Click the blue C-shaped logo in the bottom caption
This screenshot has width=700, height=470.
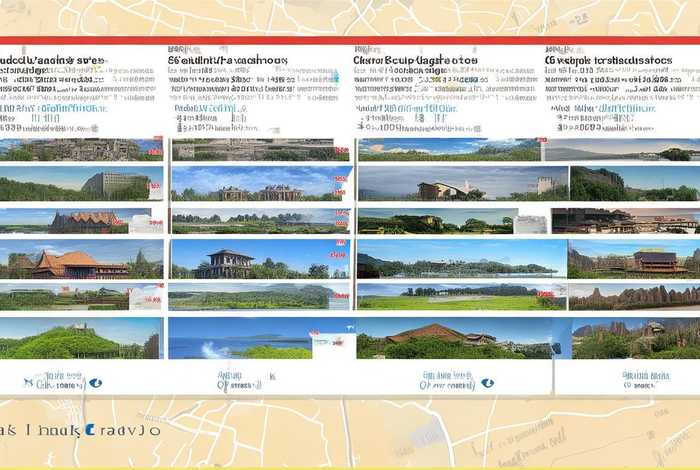90,430
